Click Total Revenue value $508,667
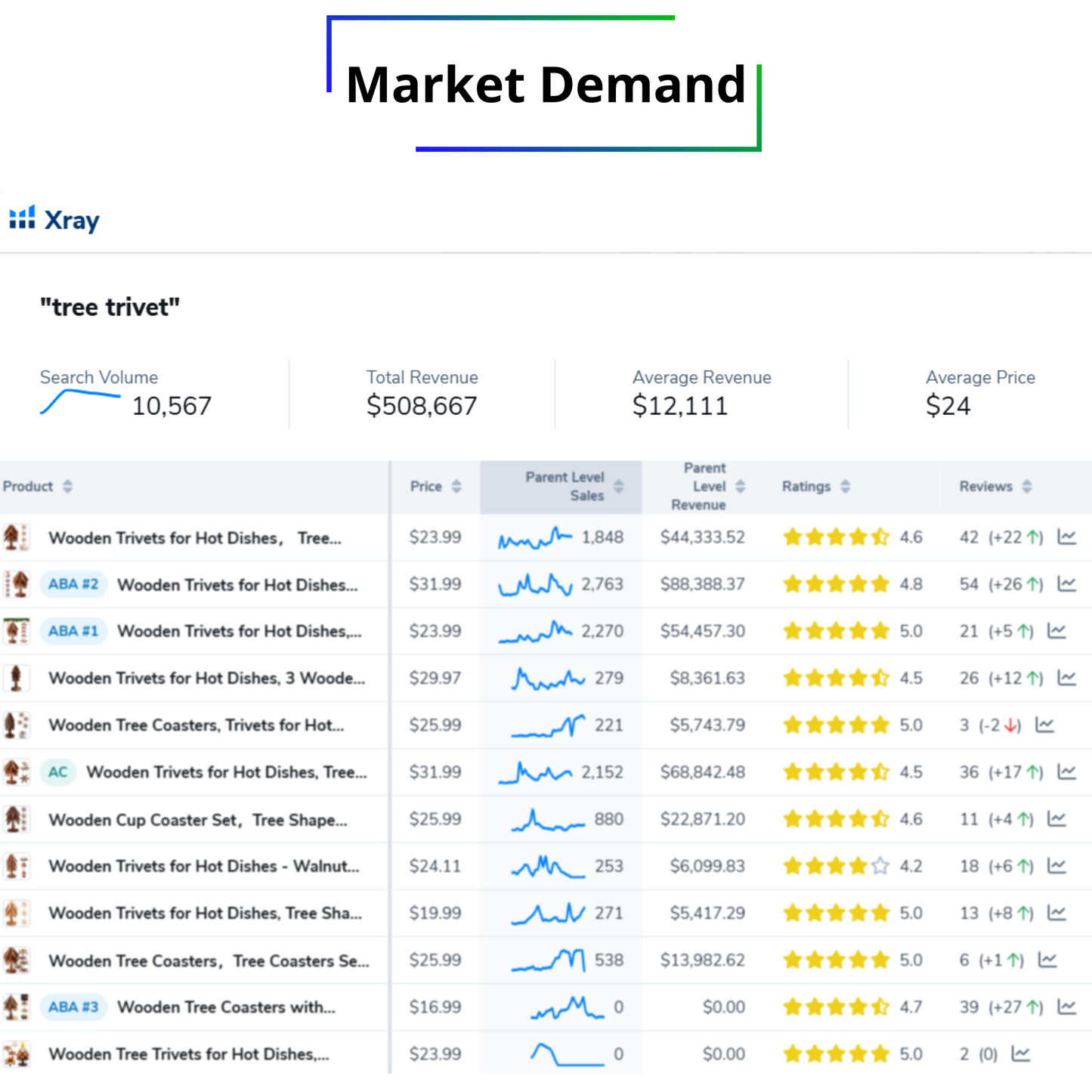 coord(422,406)
